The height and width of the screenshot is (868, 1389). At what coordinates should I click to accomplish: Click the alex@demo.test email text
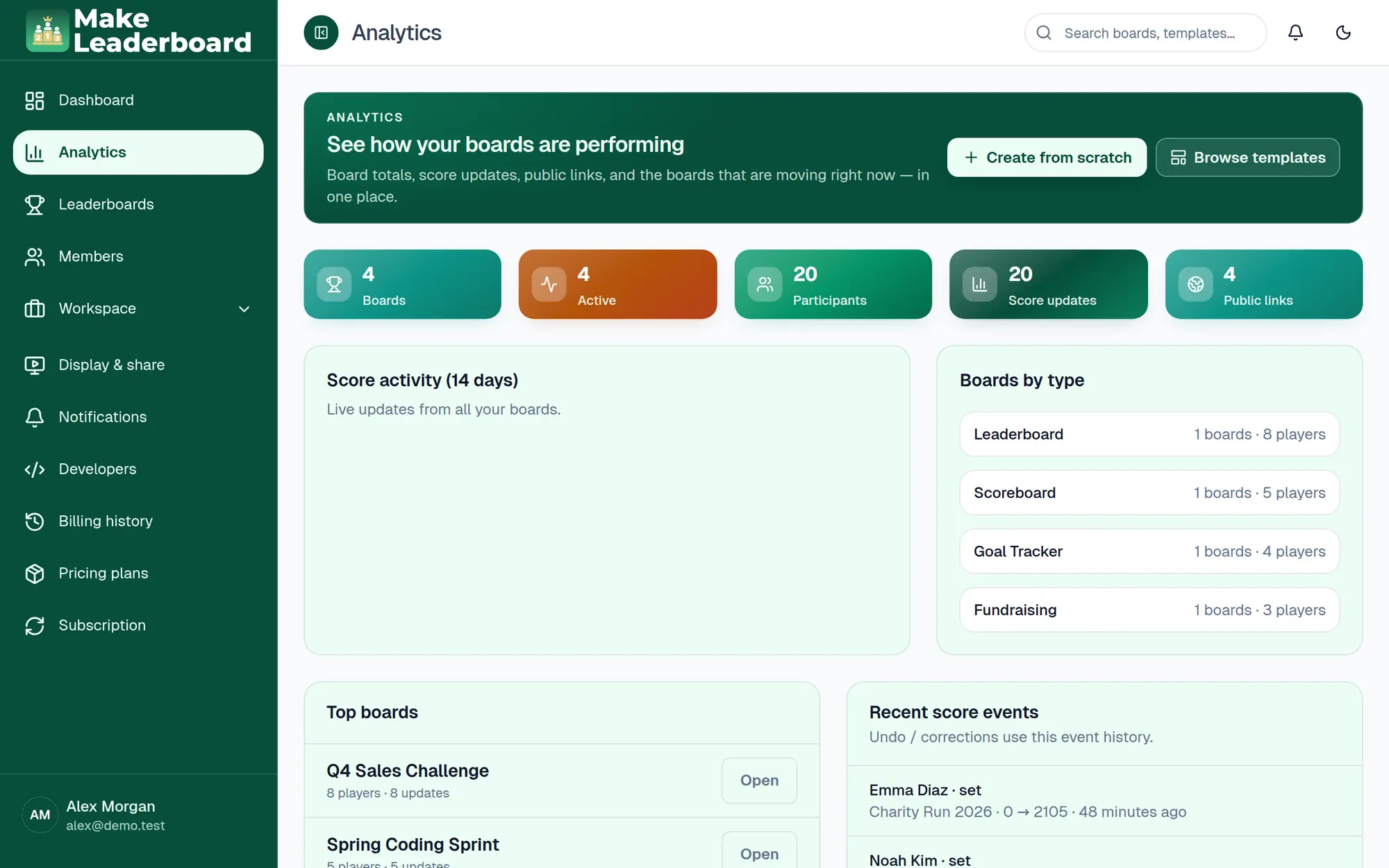point(115,826)
